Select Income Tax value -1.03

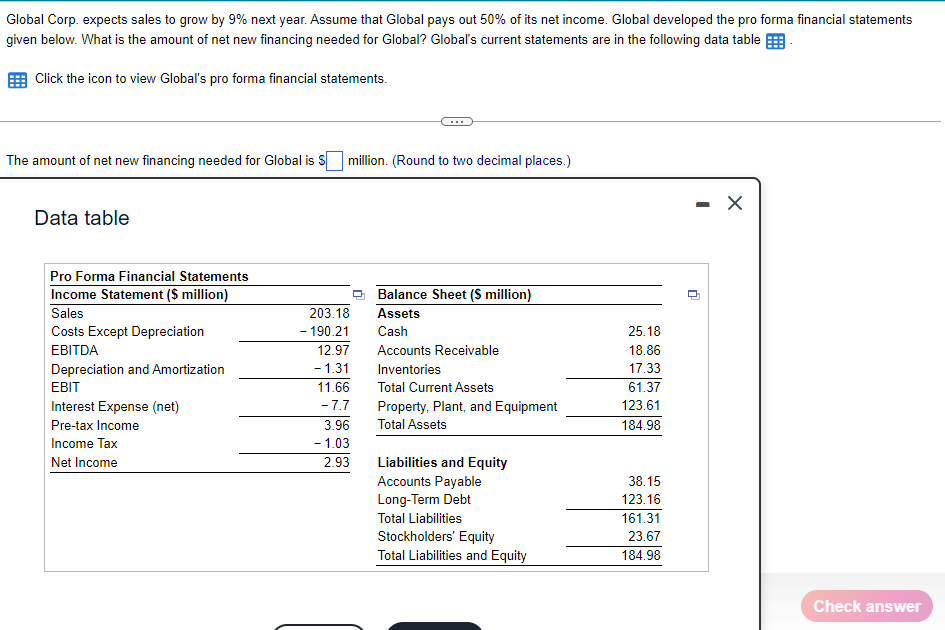click(331, 443)
